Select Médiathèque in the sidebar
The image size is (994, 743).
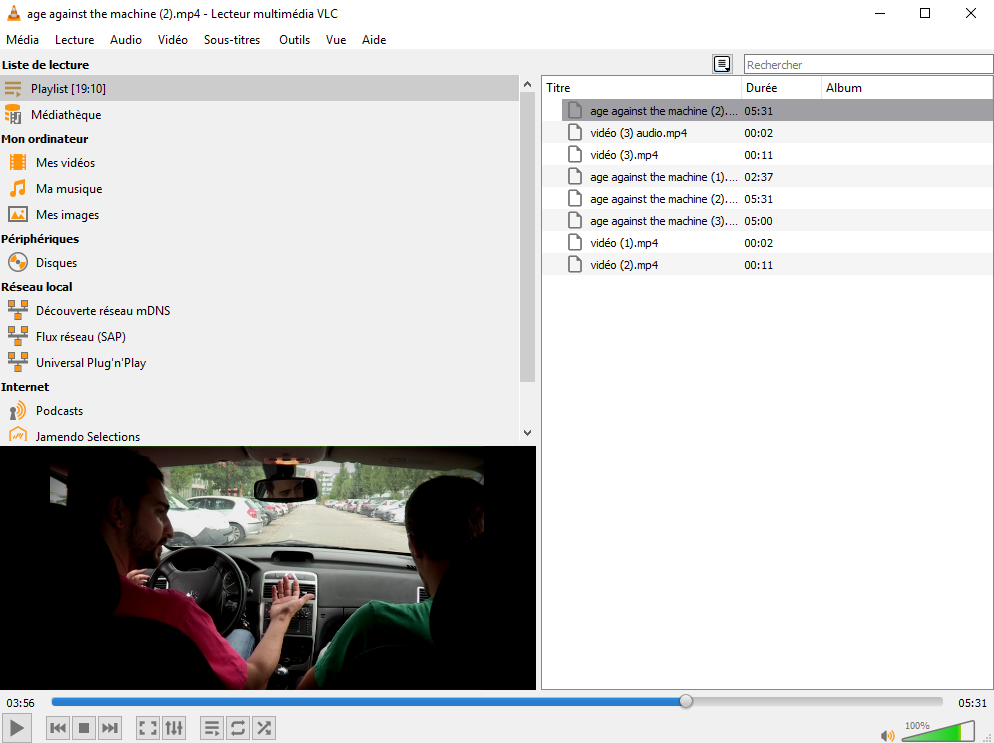(65, 115)
